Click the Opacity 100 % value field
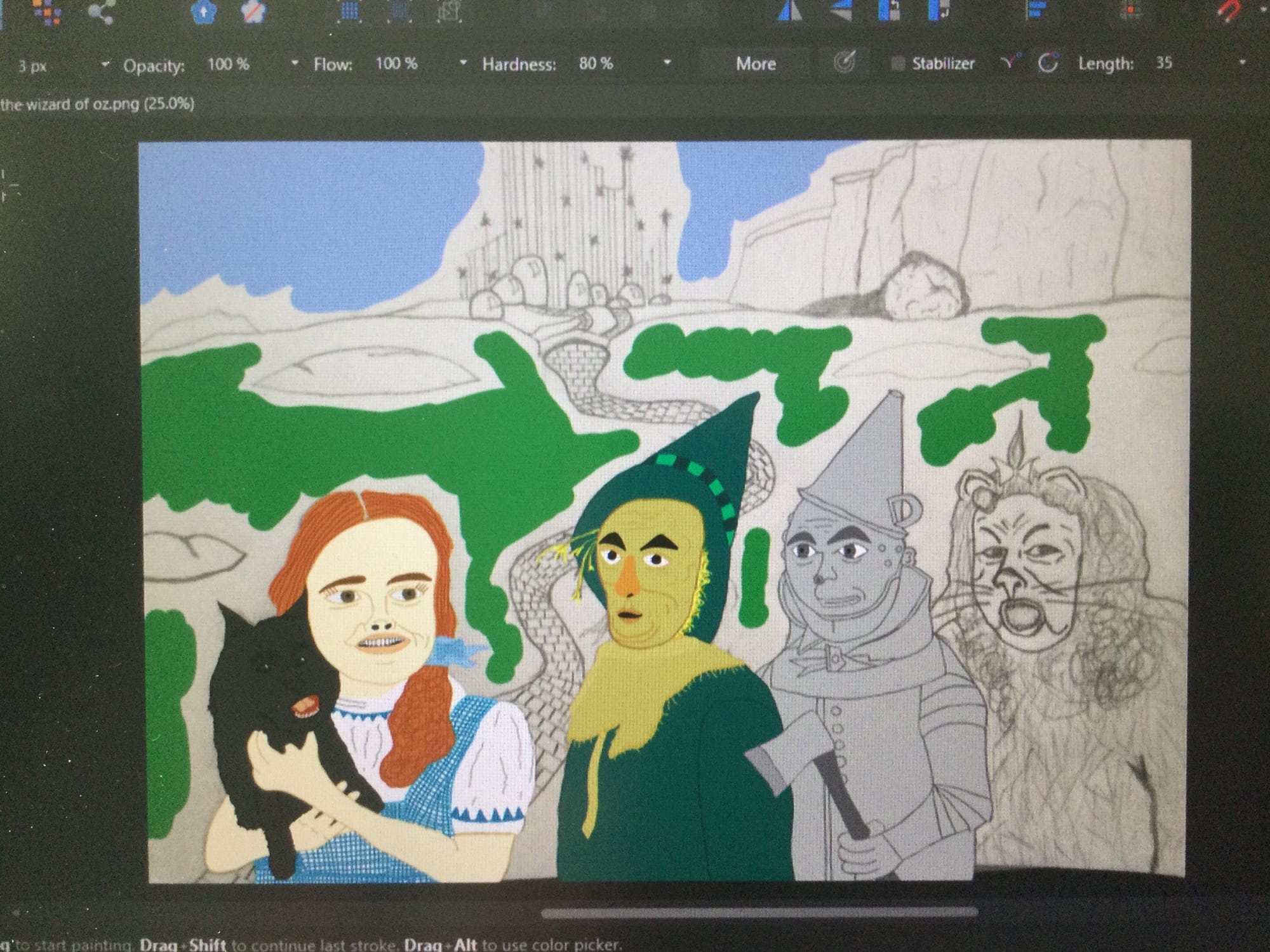The height and width of the screenshot is (952, 1270). click(x=229, y=64)
